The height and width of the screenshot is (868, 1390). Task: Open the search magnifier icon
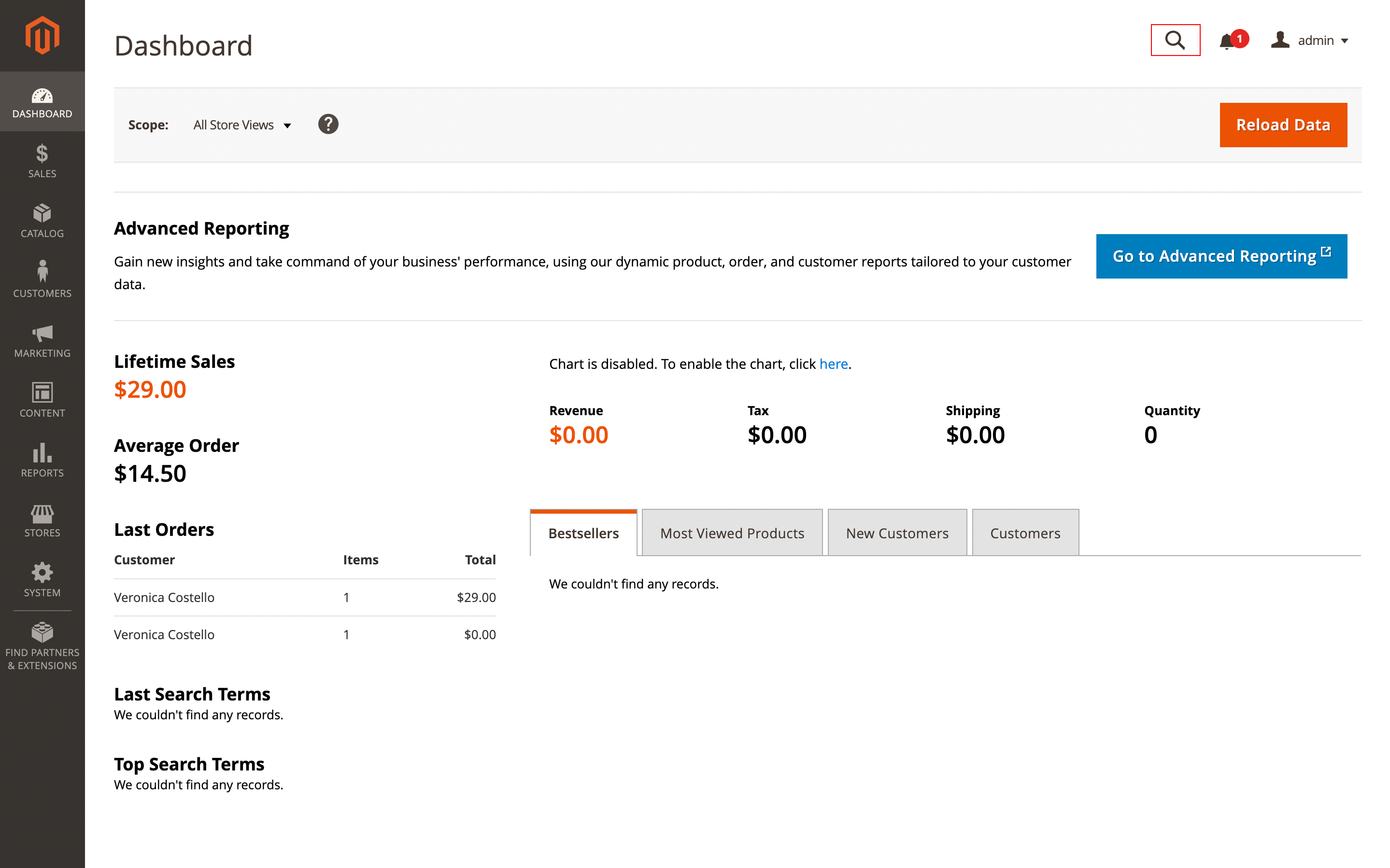[1175, 40]
